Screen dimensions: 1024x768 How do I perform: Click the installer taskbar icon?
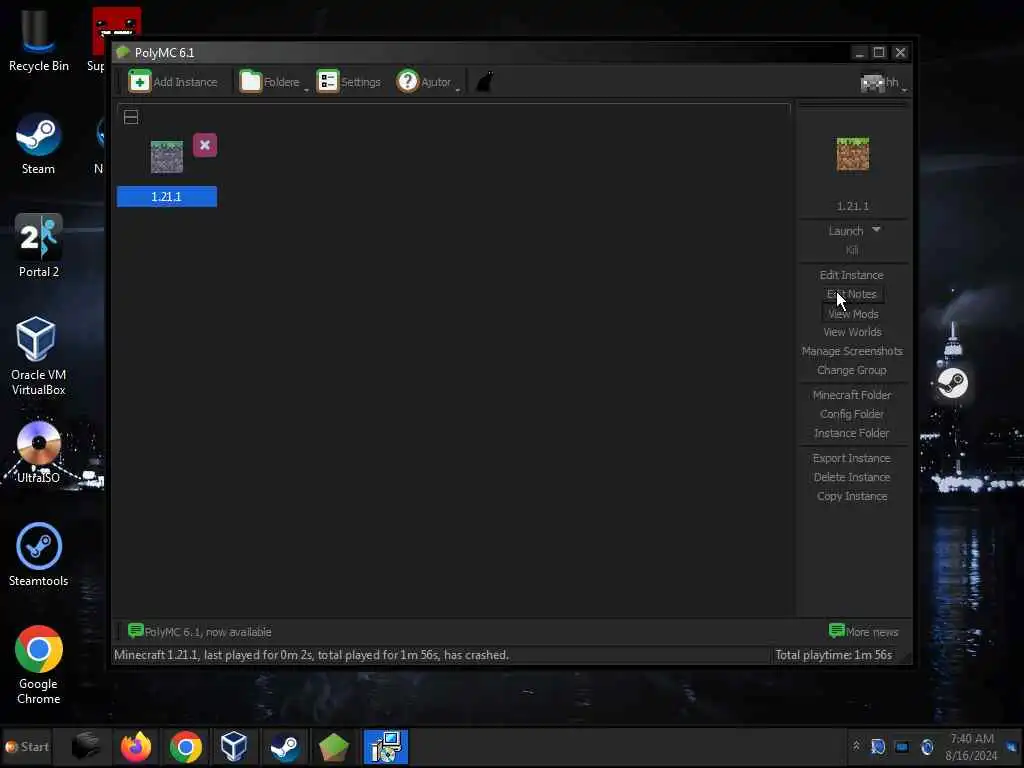tap(385, 746)
